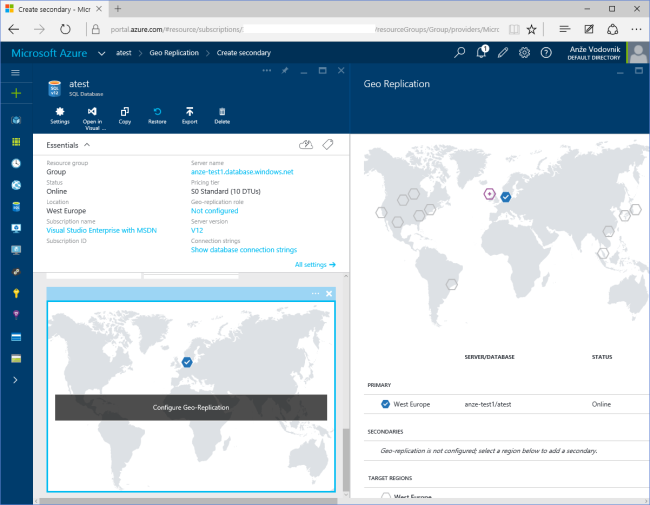Click the primary West Europe row
Image resolution: width=650 pixels, height=505 pixels.
[507, 404]
